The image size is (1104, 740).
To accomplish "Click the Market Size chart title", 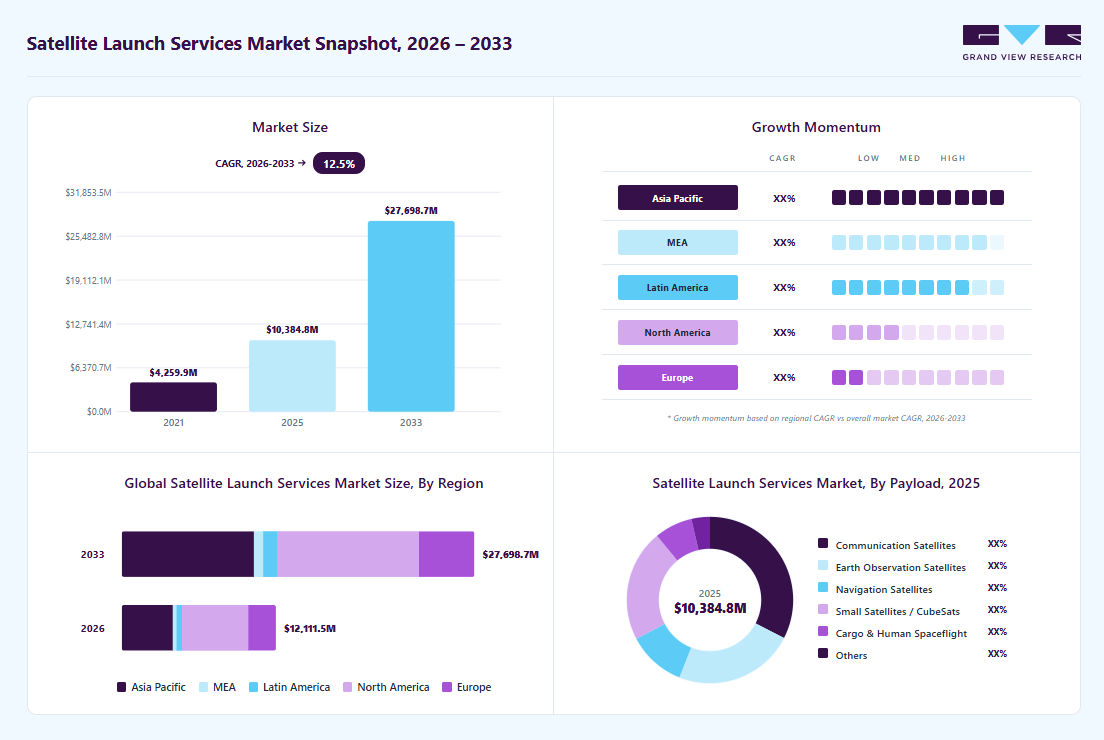I will 290,127.
